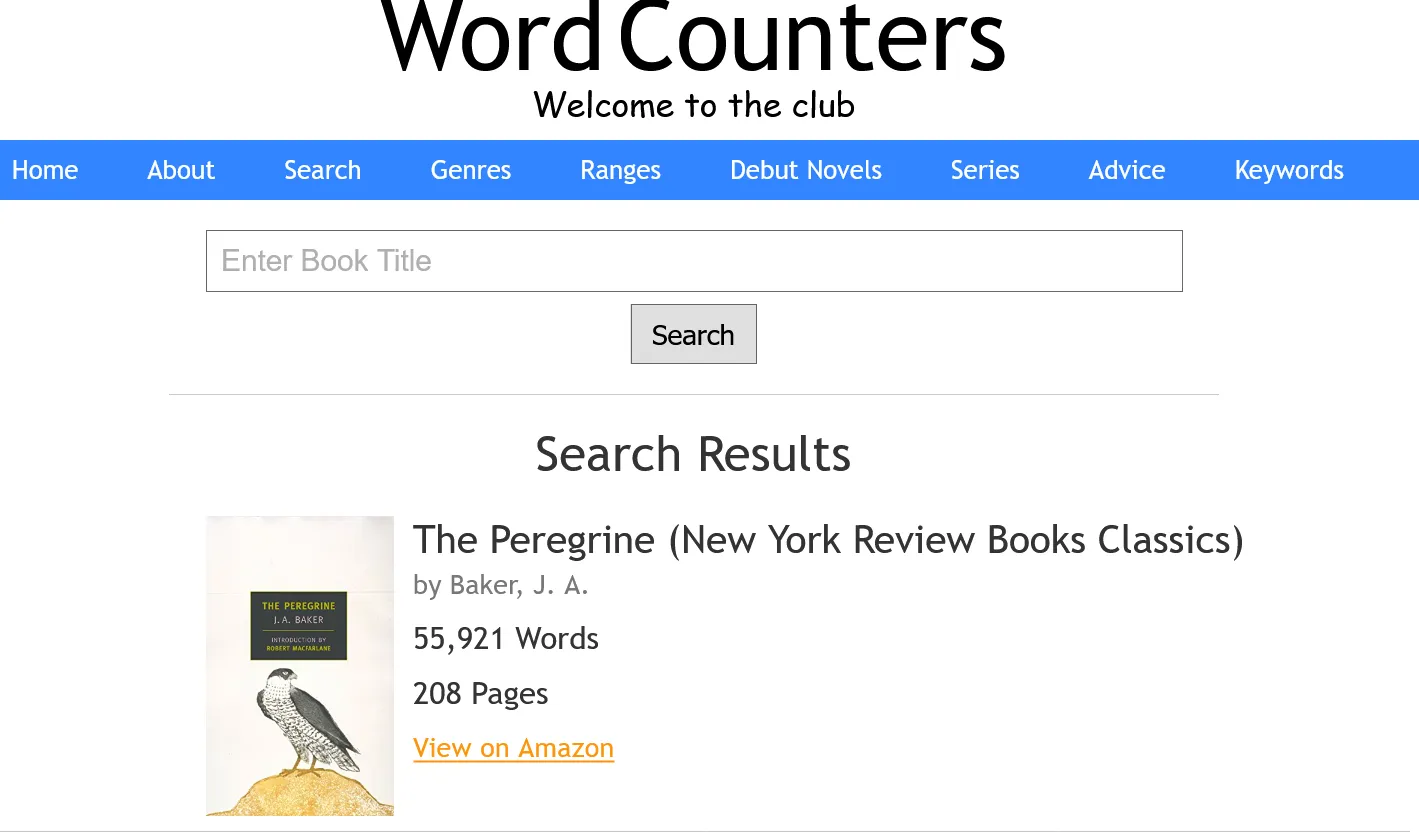The height and width of the screenshot is (832, 1419).
Task: Click The Peregrine book cover image
Action: (x=300, y=666)
